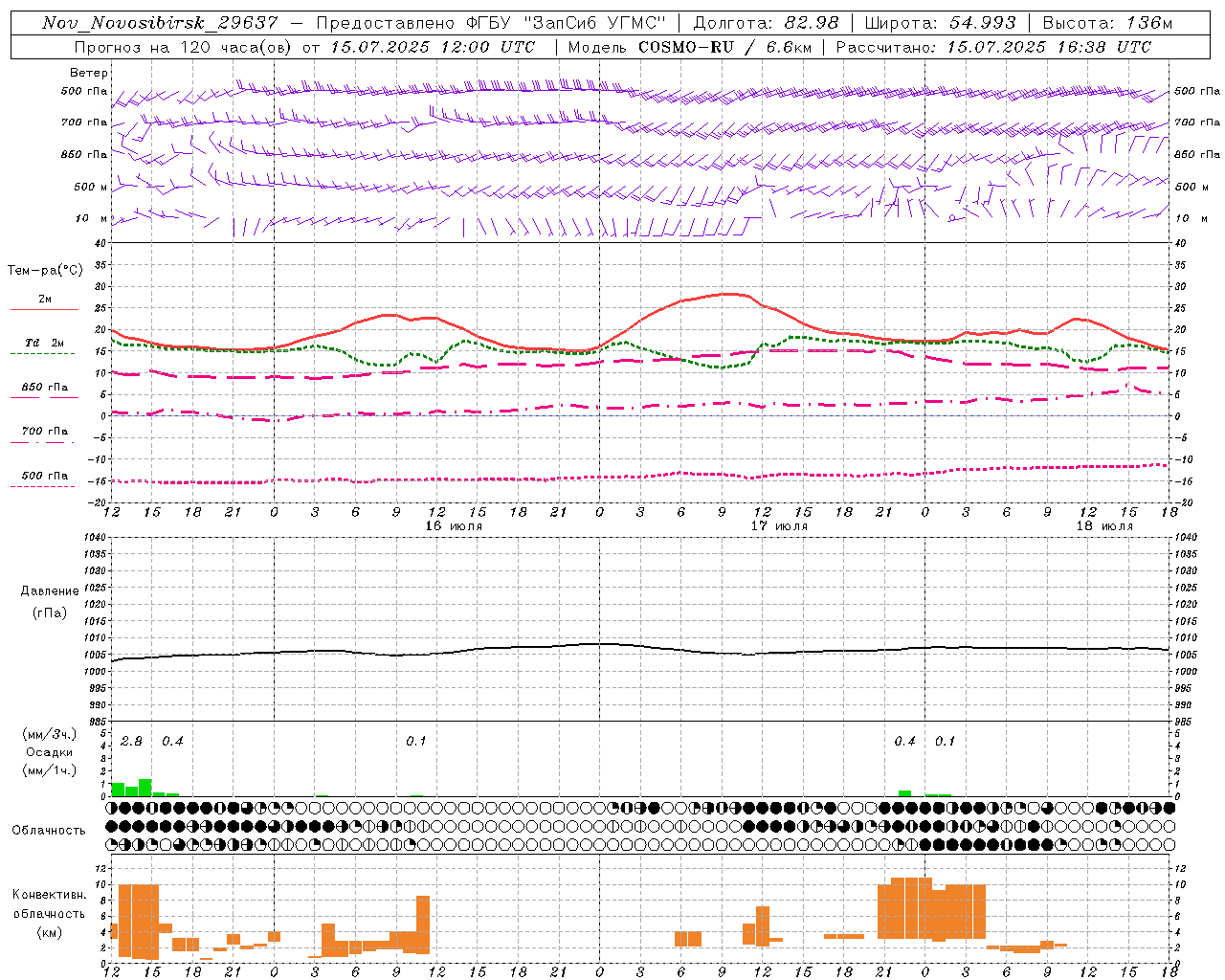Click the (мм/3ч.) precipitation unit label
The height and width of the screenshot is (980, 1225).
(50, 735)
